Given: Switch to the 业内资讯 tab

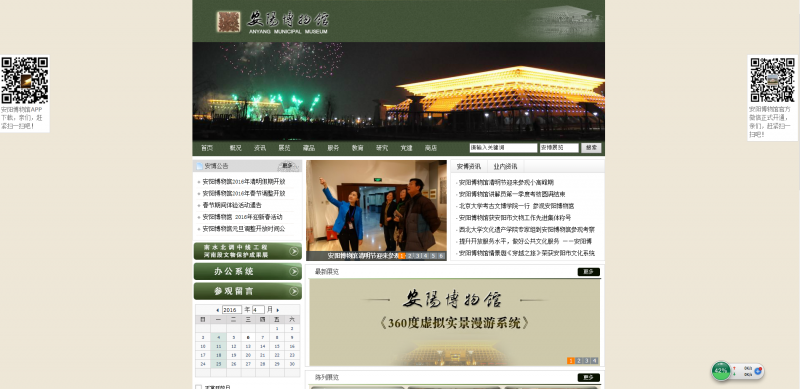Looking at the screenshot, I should [x=505, y=166].
